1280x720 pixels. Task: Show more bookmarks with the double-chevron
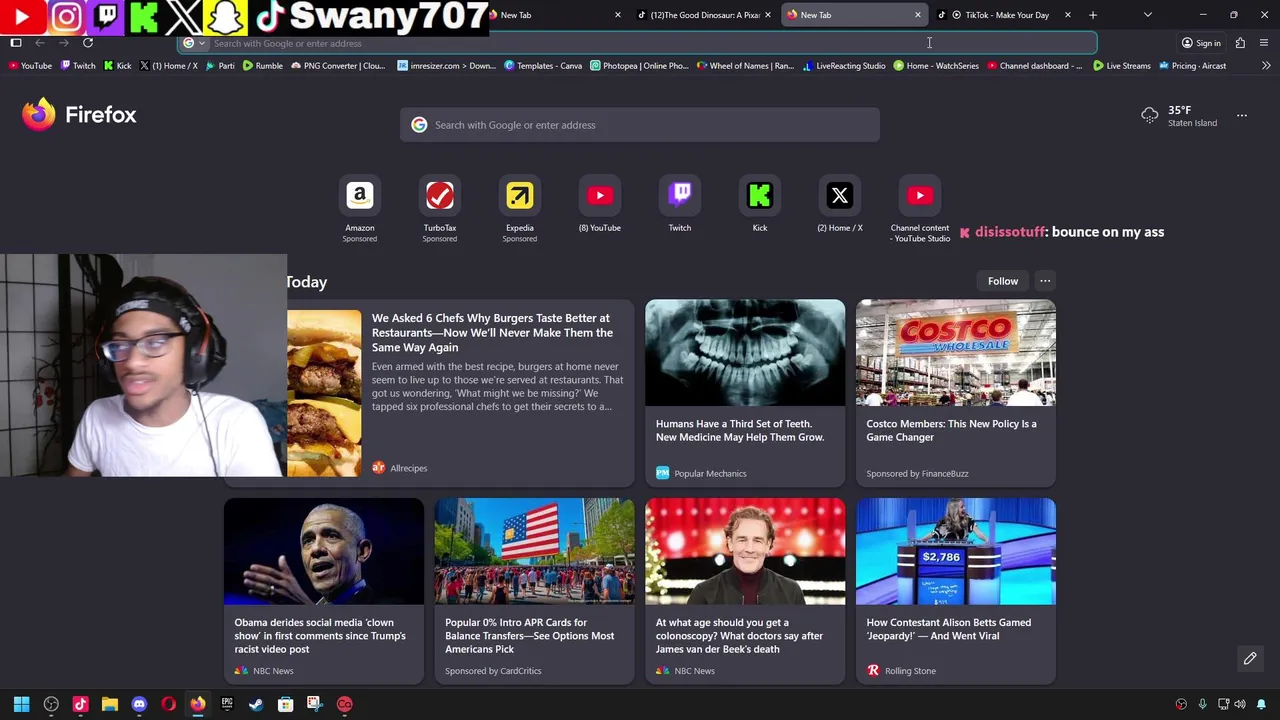(1266, 66)
